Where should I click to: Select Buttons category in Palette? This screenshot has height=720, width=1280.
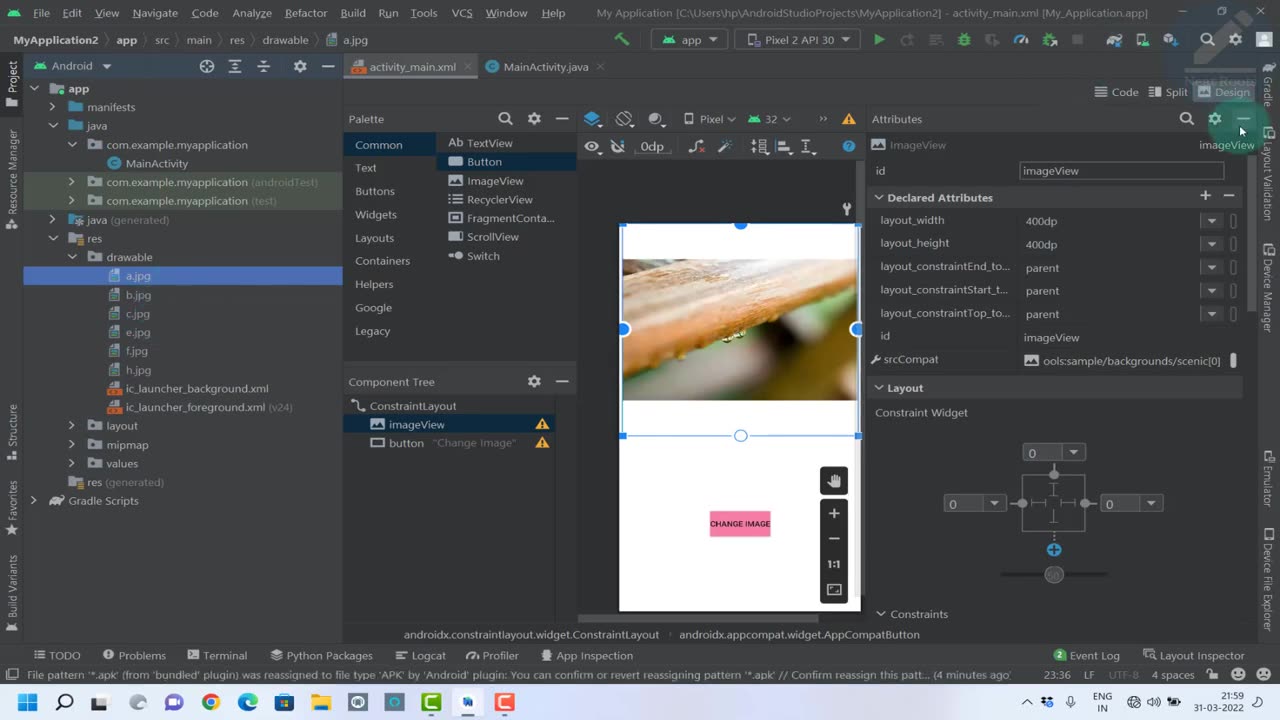(375, 191)
